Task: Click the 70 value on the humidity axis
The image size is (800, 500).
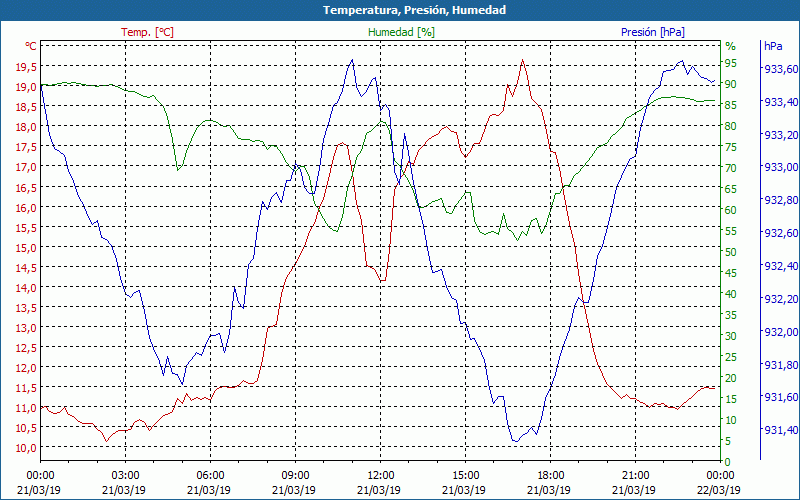Action: [x=731, y=168]
